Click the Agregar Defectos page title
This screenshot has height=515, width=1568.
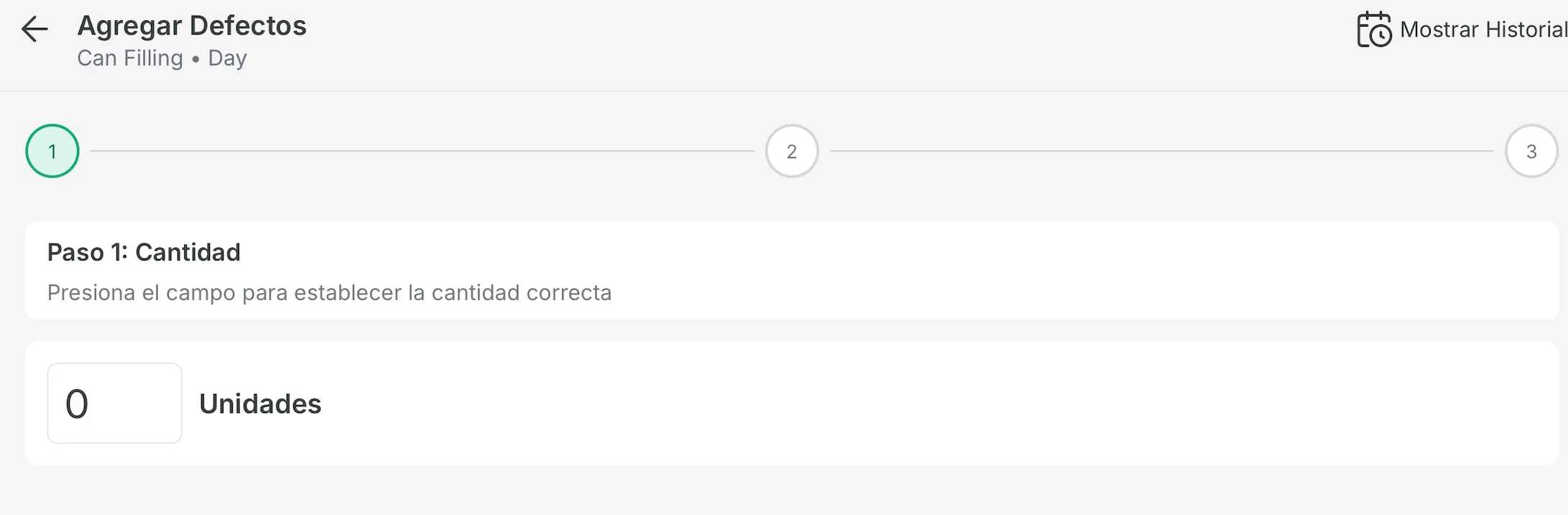pos(192,26)
